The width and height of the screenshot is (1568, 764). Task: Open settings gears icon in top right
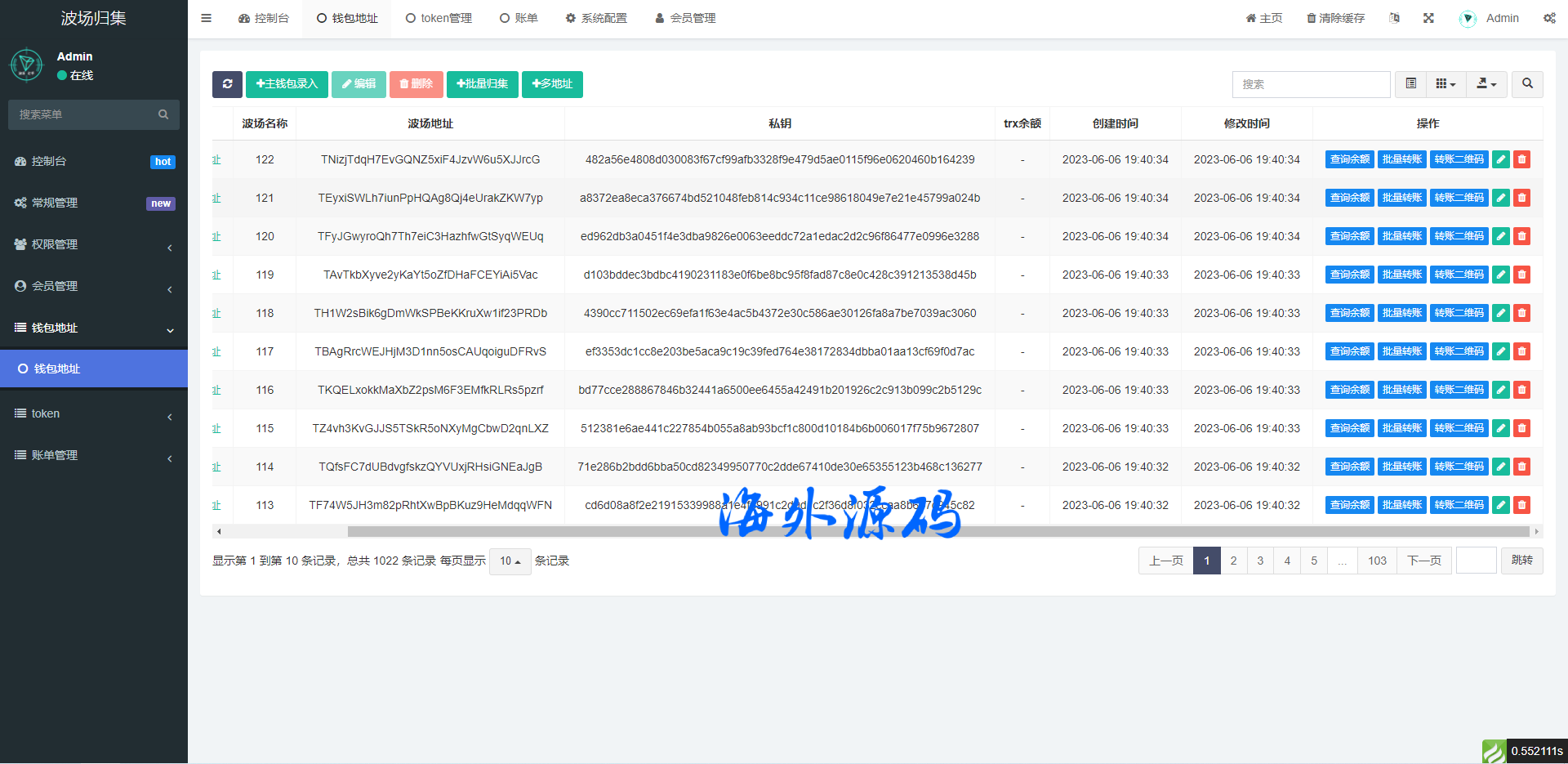click(1549, 18)
